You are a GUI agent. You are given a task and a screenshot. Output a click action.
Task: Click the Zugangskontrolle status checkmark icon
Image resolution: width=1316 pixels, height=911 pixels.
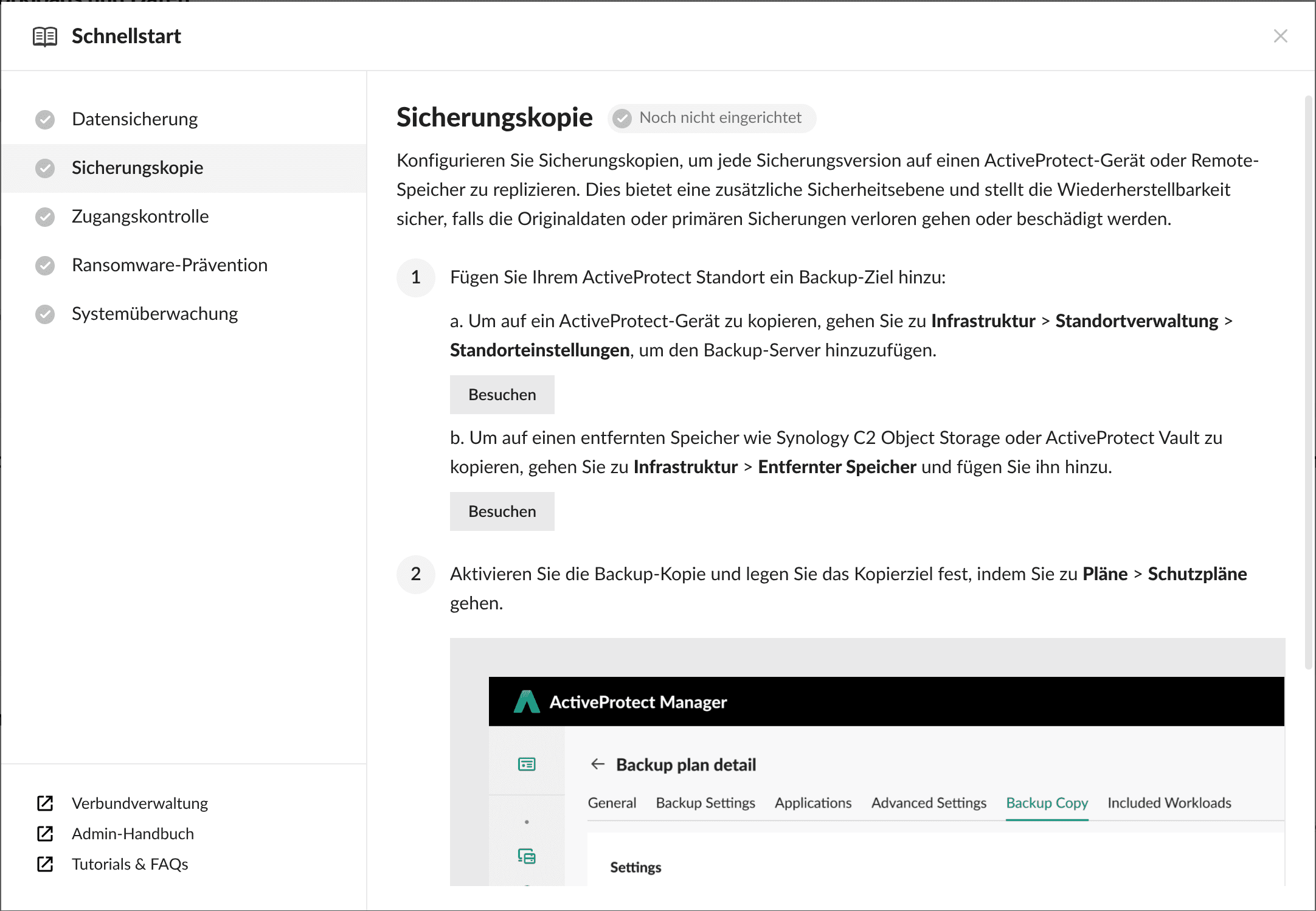tap(45, 217)
